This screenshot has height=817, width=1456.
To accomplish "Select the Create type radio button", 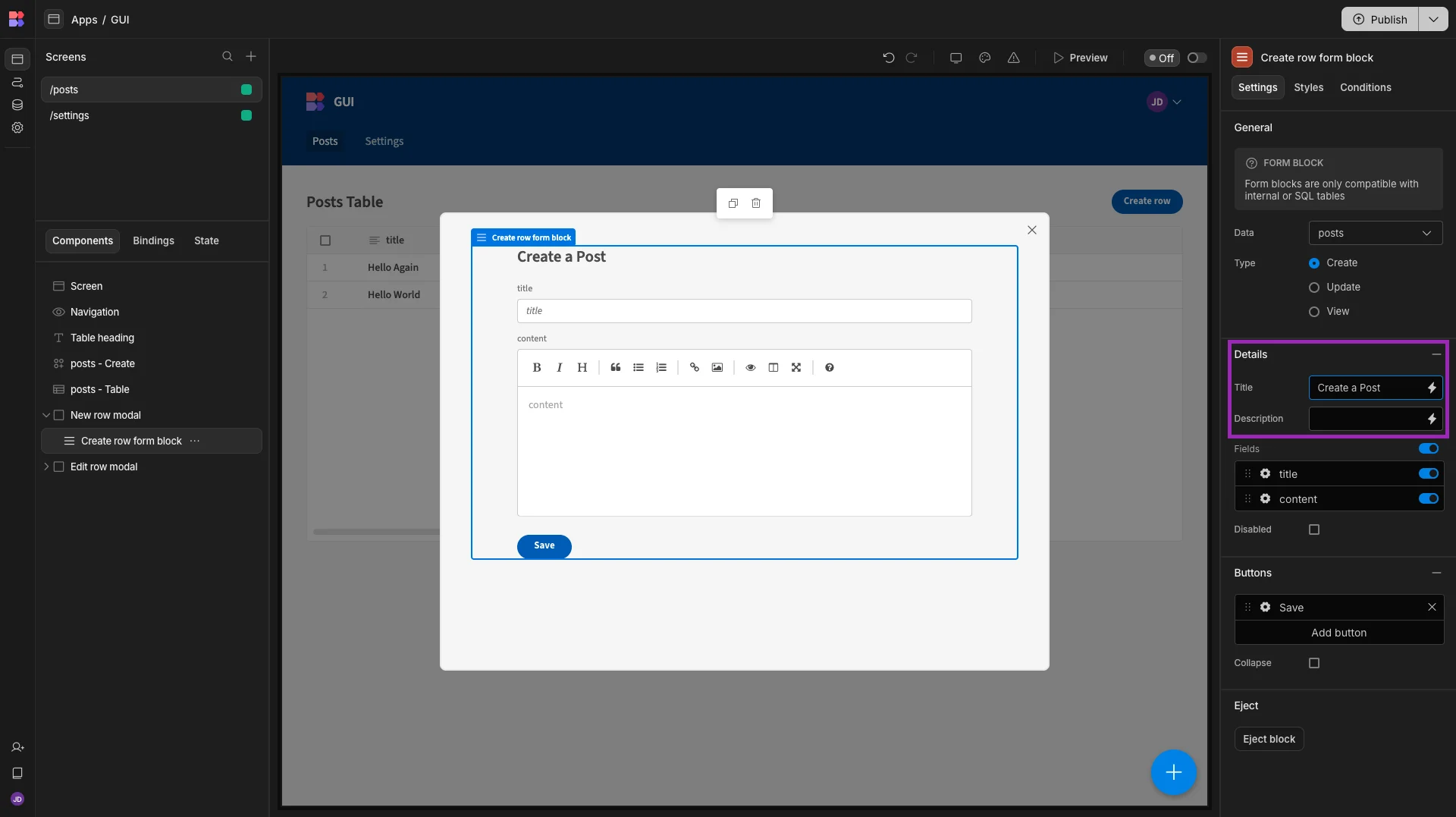I will (1314, 263).
